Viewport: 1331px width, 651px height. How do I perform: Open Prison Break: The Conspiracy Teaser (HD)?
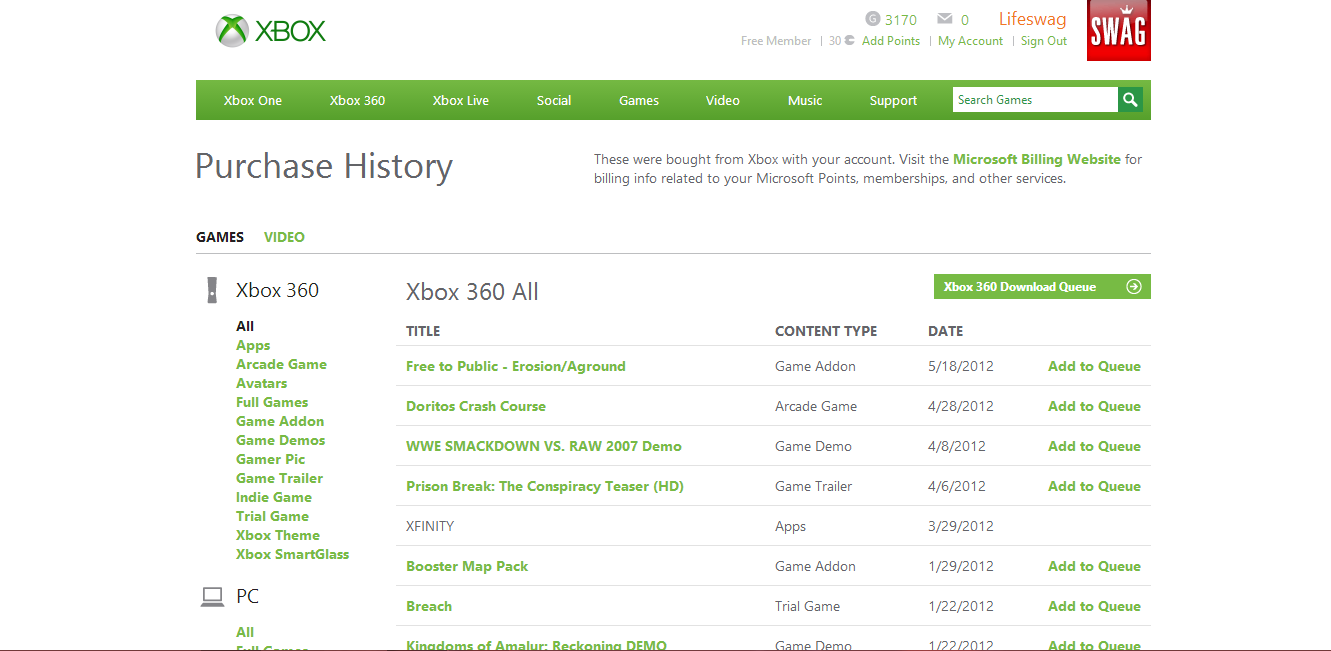[x=545, y=486]
